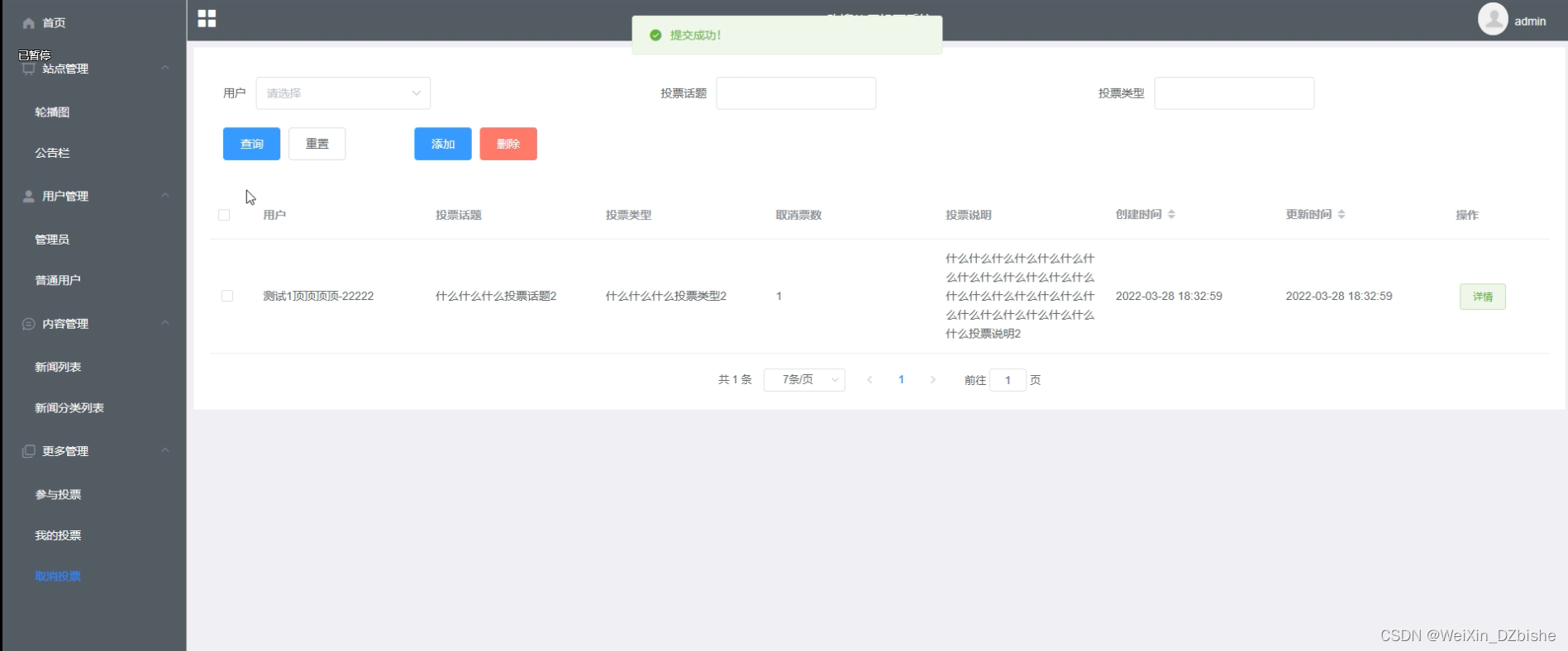This screenshot has height=651, width=1568.
Task: Click the blue 添加 button
Action: [x=443, y=144]
